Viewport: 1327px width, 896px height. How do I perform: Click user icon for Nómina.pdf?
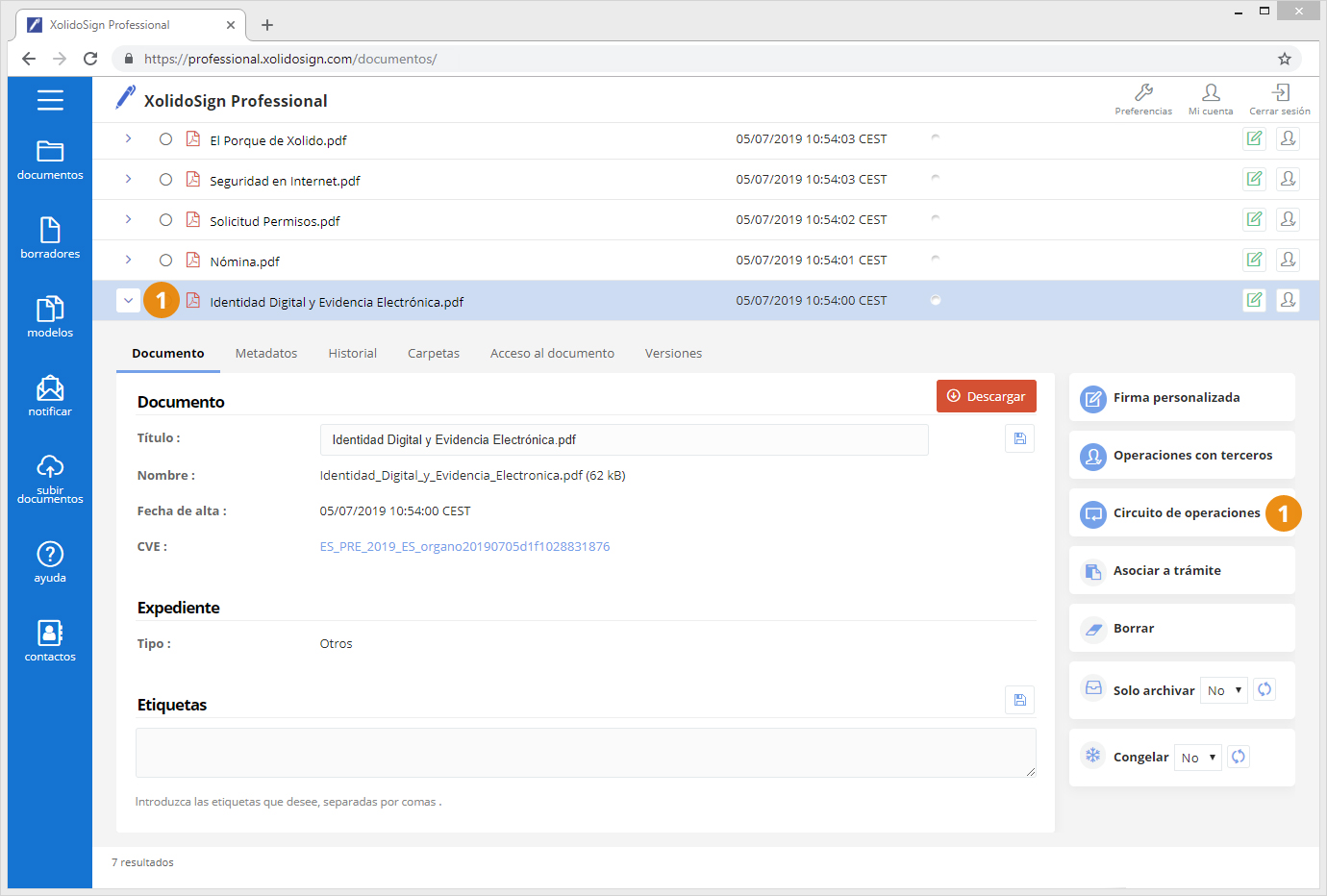pyautogui.click(x=1289, y=260)
